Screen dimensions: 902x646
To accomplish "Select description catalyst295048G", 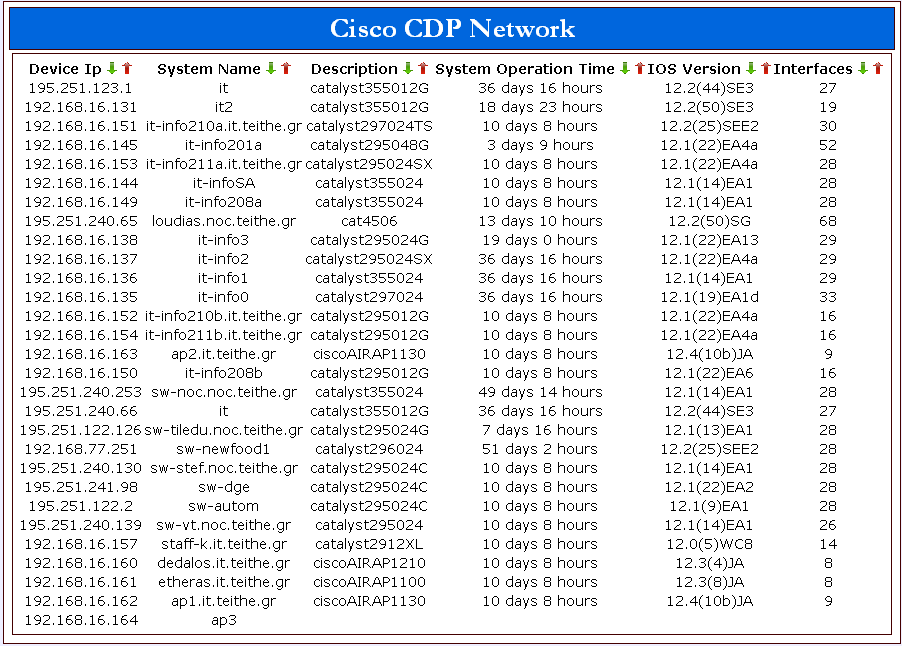I will click(369, 145).
